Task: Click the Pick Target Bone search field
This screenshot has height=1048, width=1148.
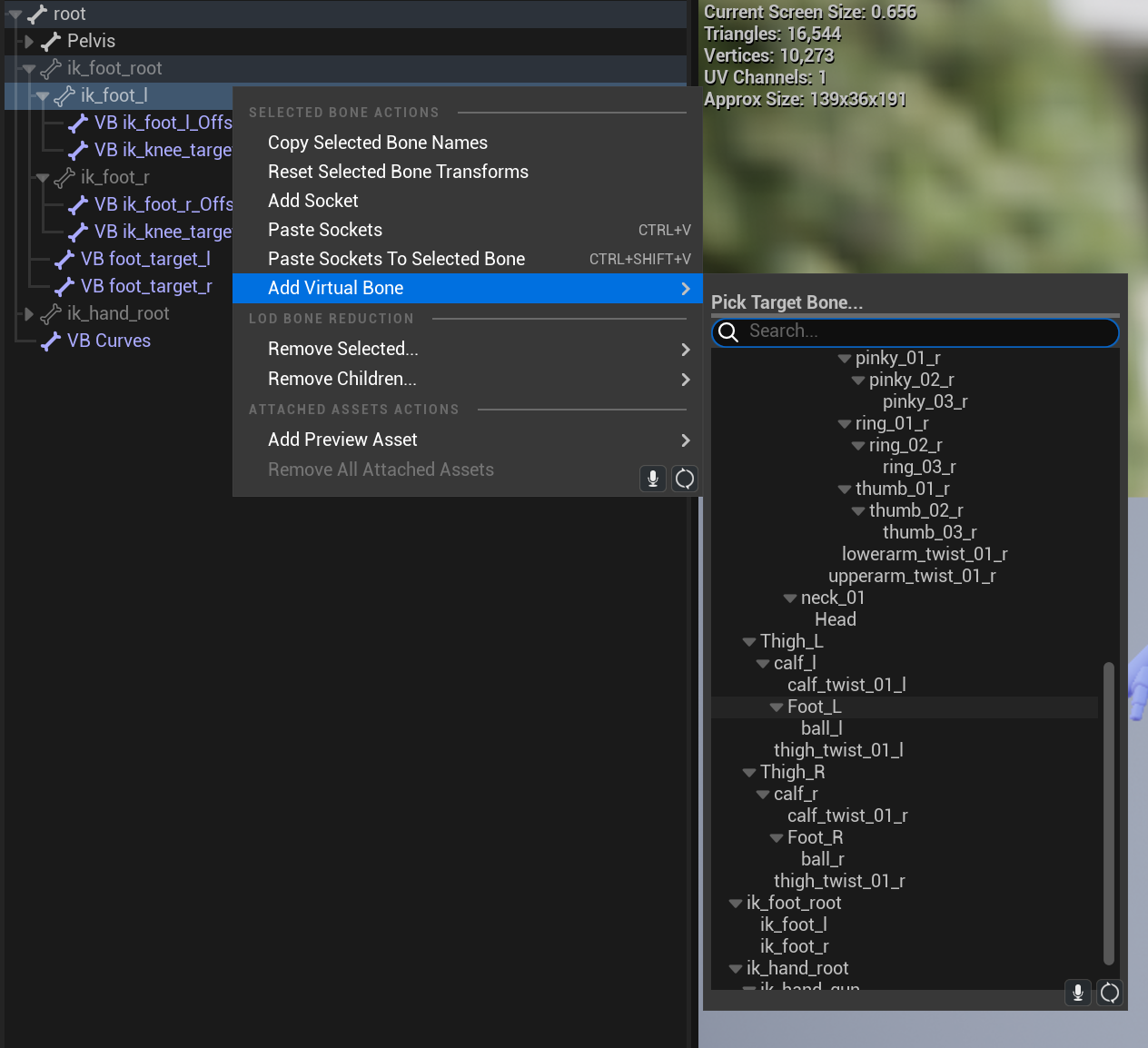Action: point(926,331)
